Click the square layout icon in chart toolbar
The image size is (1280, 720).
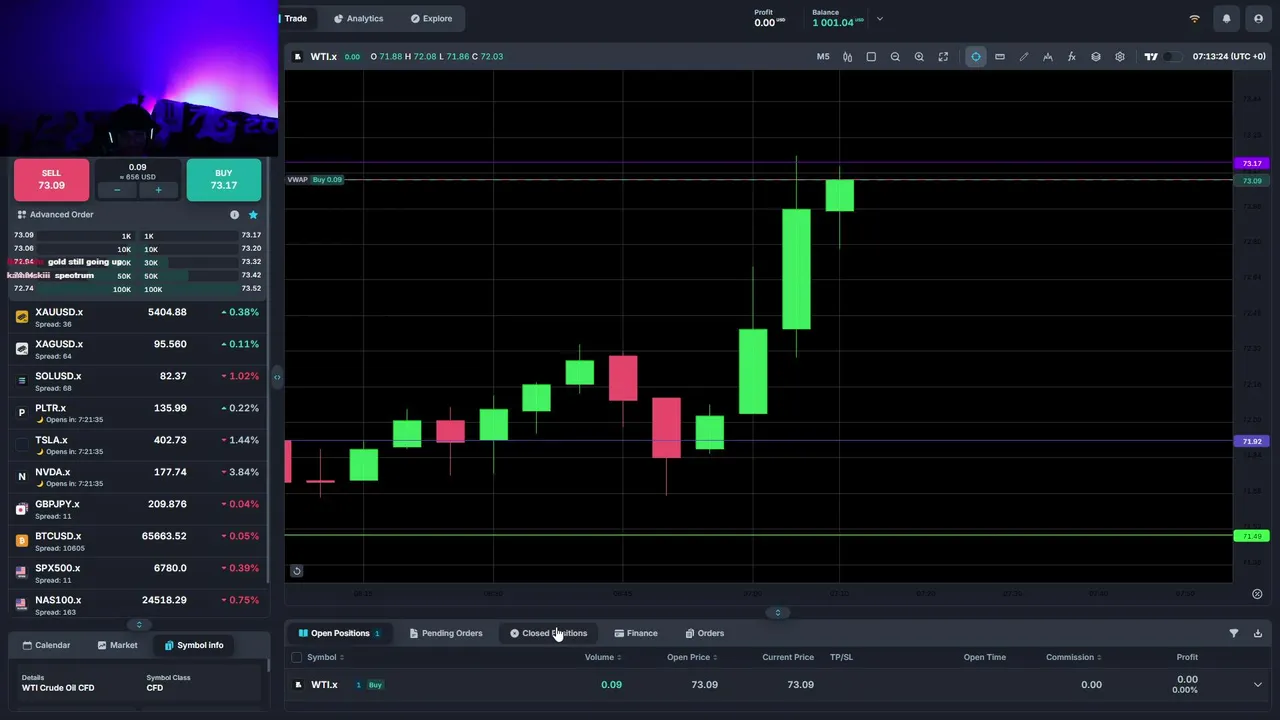click(871, 57)
